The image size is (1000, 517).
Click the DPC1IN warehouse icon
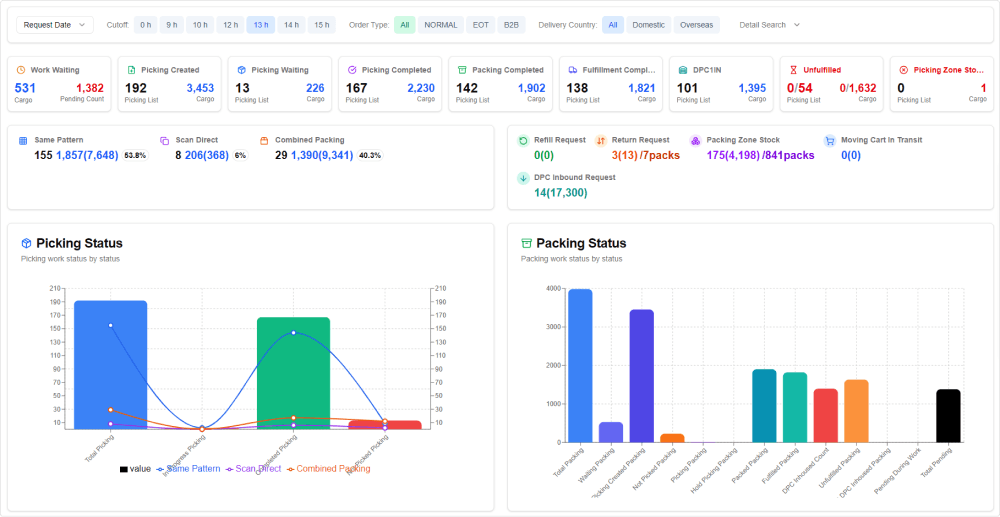pos(683,70)
